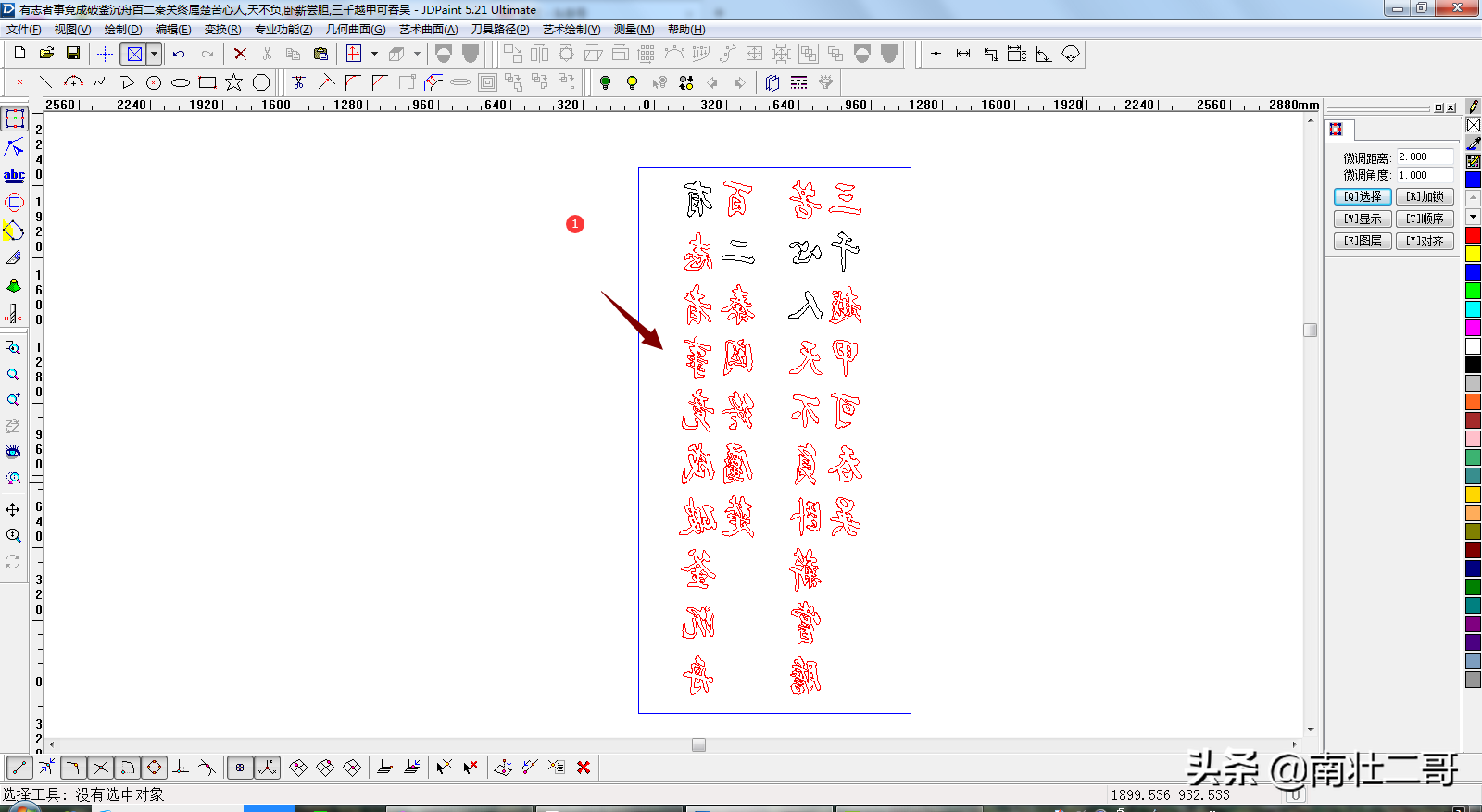Expand the view mode dropdown arrow

pyautogui.click(x=155, y=54)
